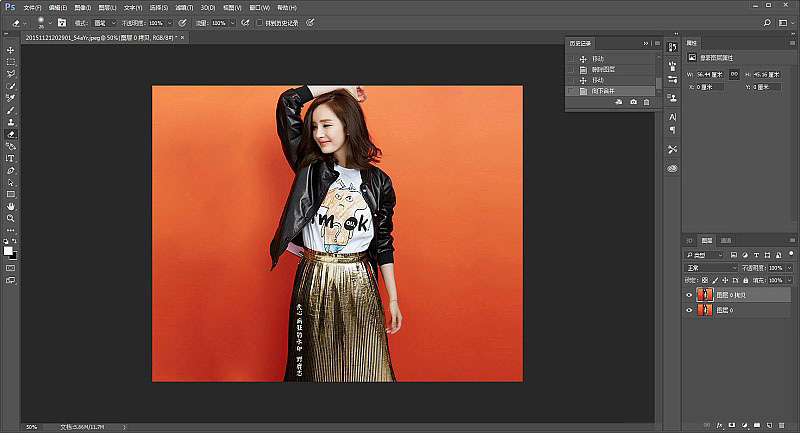Switch to the 通道 tab
800x433 pixels.
pos(727,241)
